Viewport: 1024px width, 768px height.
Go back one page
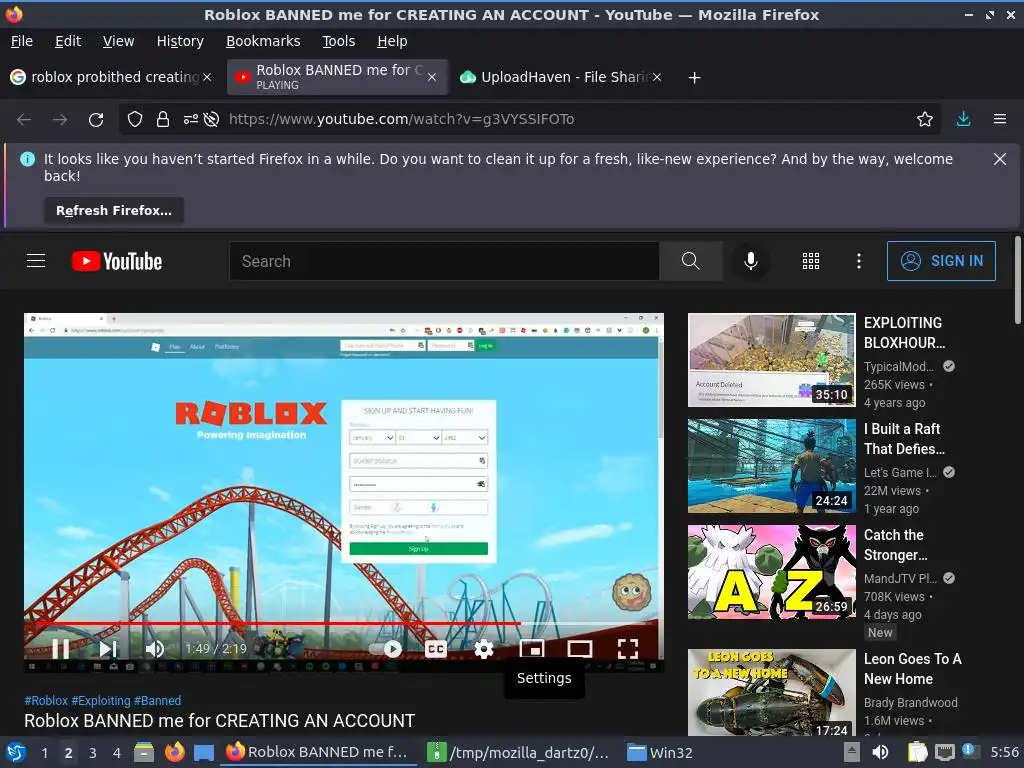pos(24,120)
